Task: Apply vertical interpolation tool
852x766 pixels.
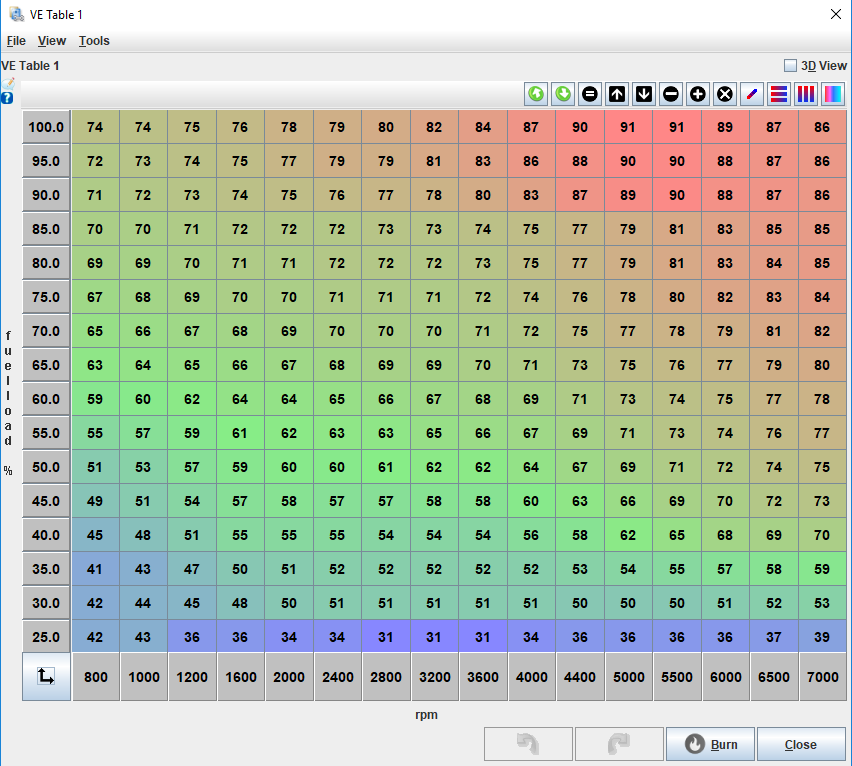Action: [x=805, y=93]
